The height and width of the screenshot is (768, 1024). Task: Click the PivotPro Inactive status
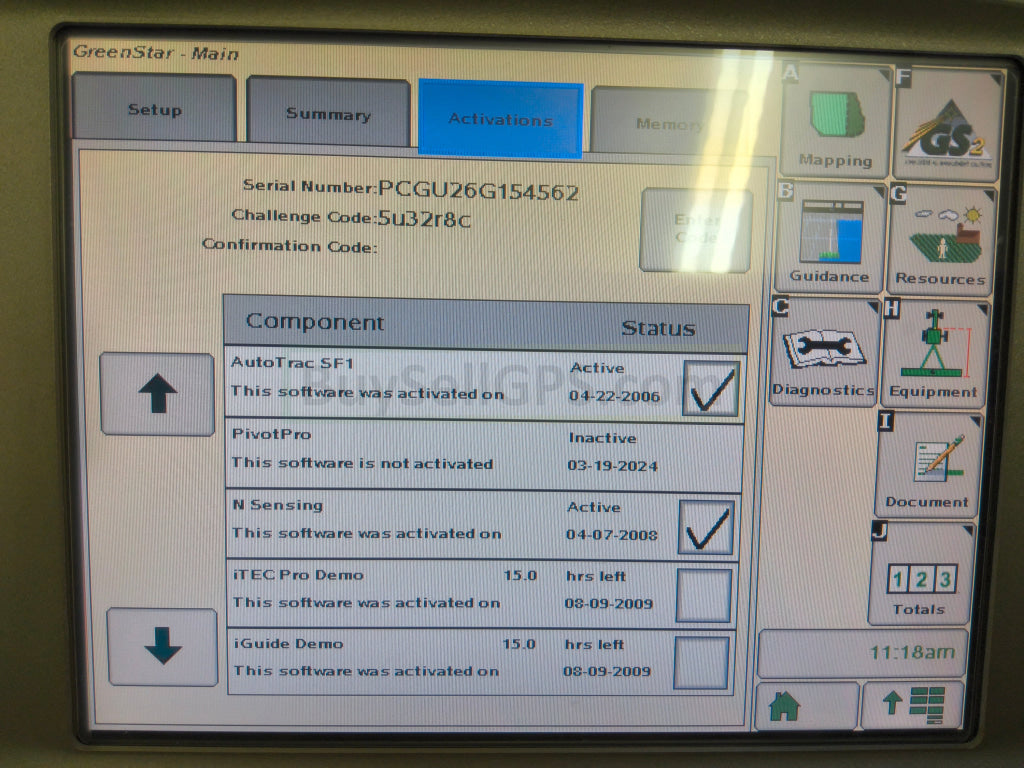click(x=602, y=438)
